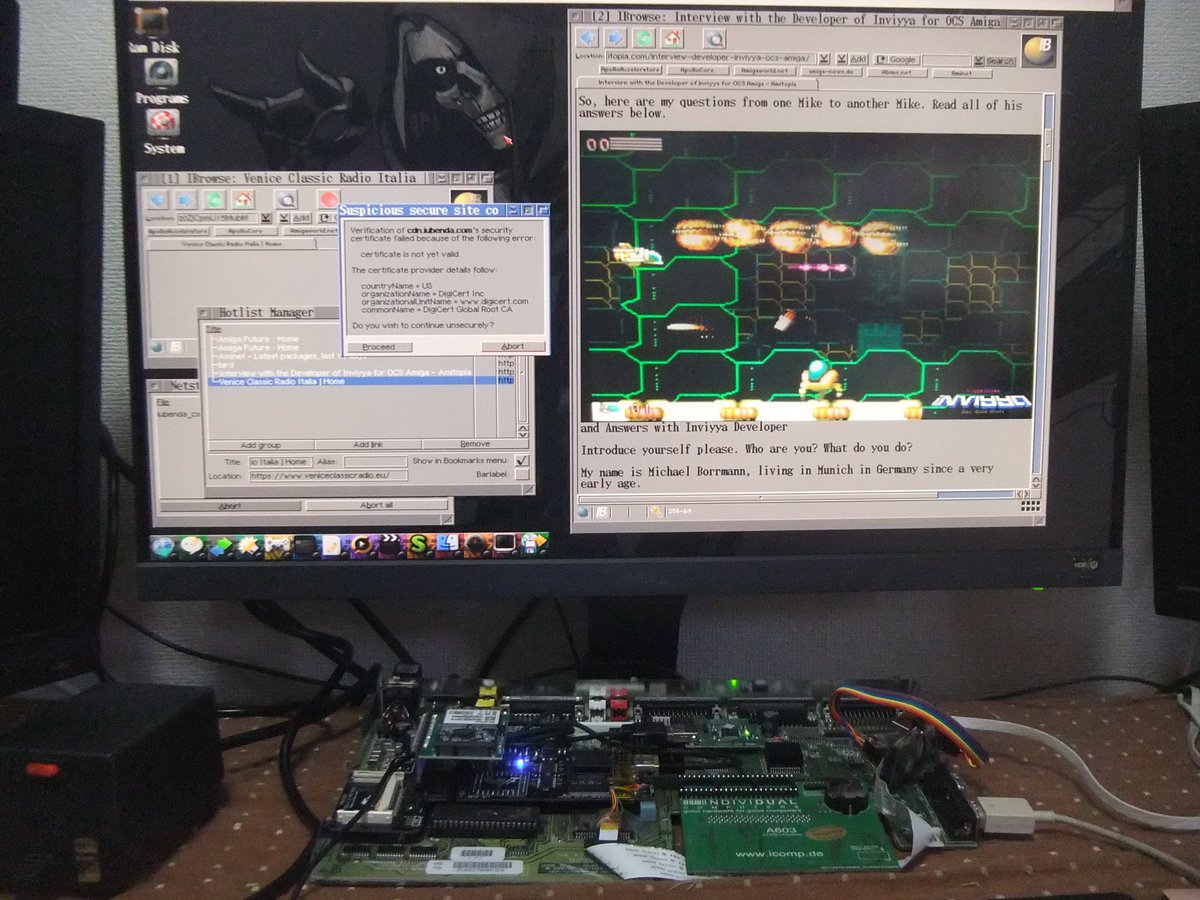Open the amiga-news.de bookmark in interview window
Screen dimensions: 1200x900
coord(831,71)
